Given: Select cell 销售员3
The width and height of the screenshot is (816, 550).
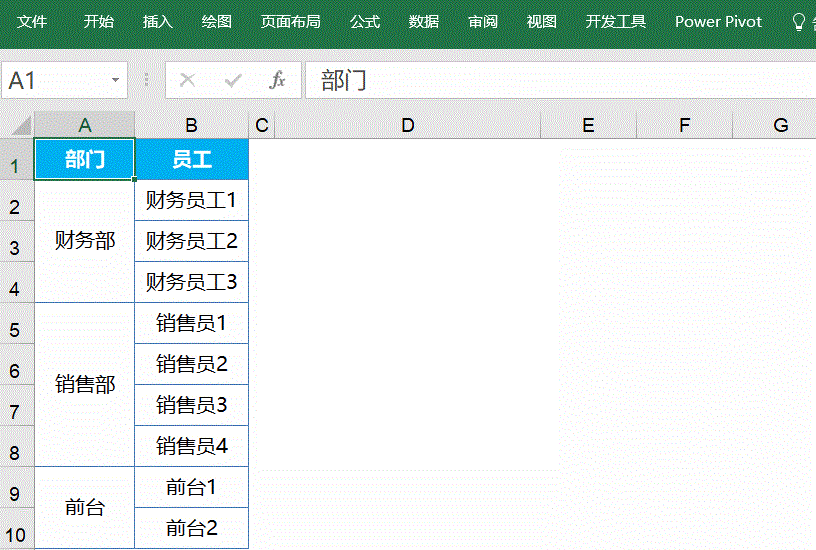Looking at the screenshot, I should tap(192, 405).
